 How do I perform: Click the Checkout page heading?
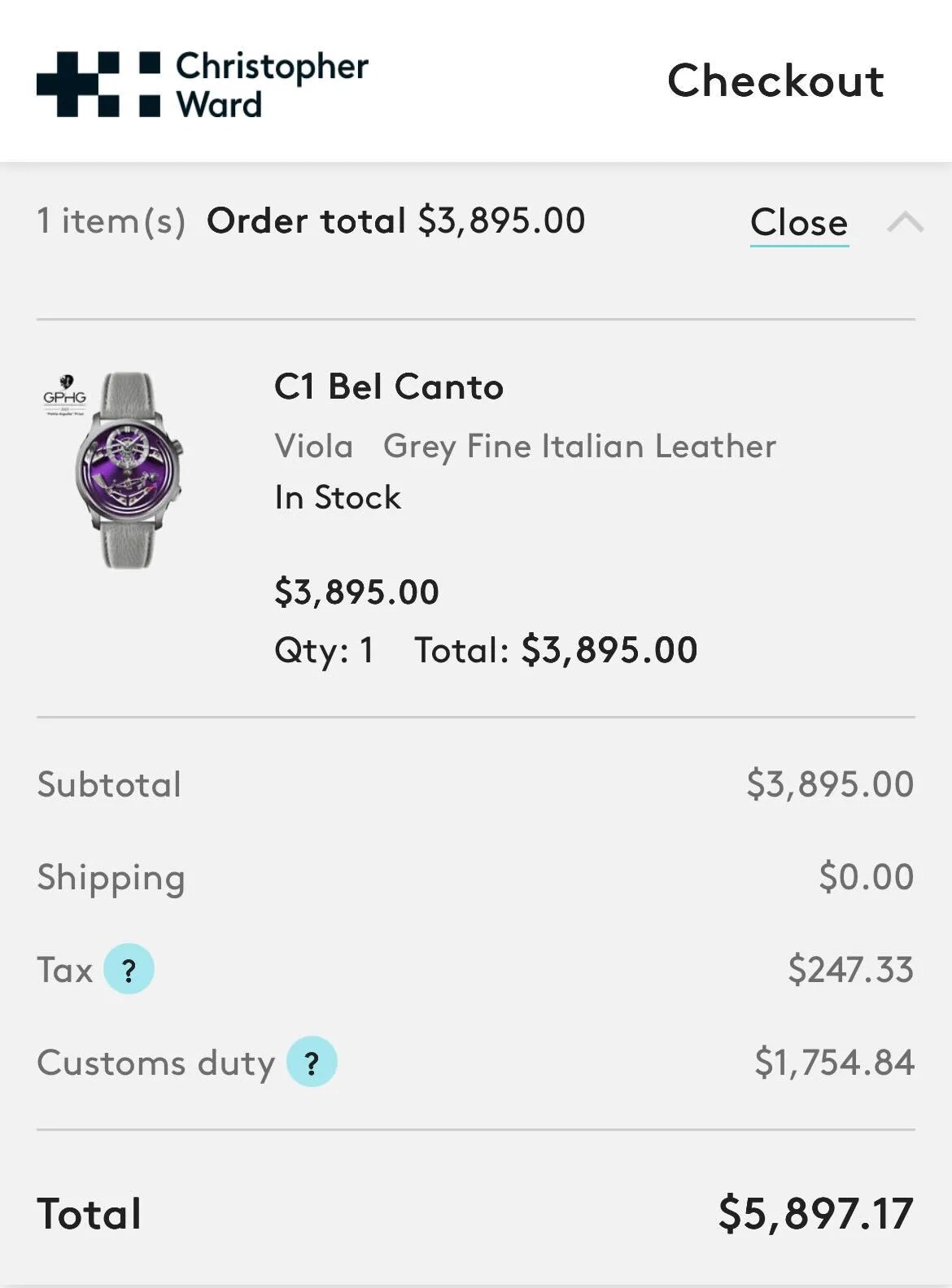(775, 81)
